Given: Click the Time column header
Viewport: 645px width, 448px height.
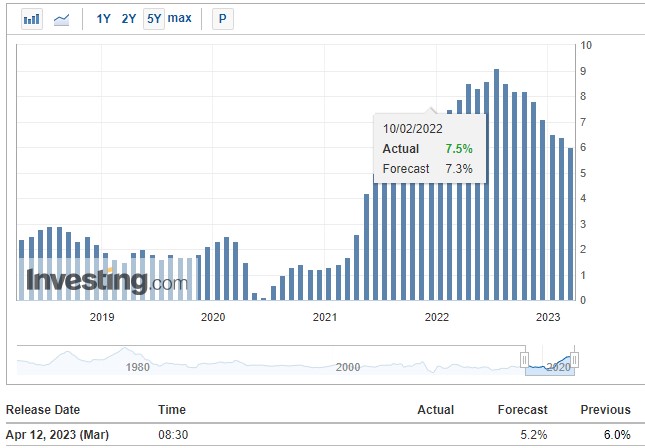Looking at the screenshot, I should (x=172, y=410).
